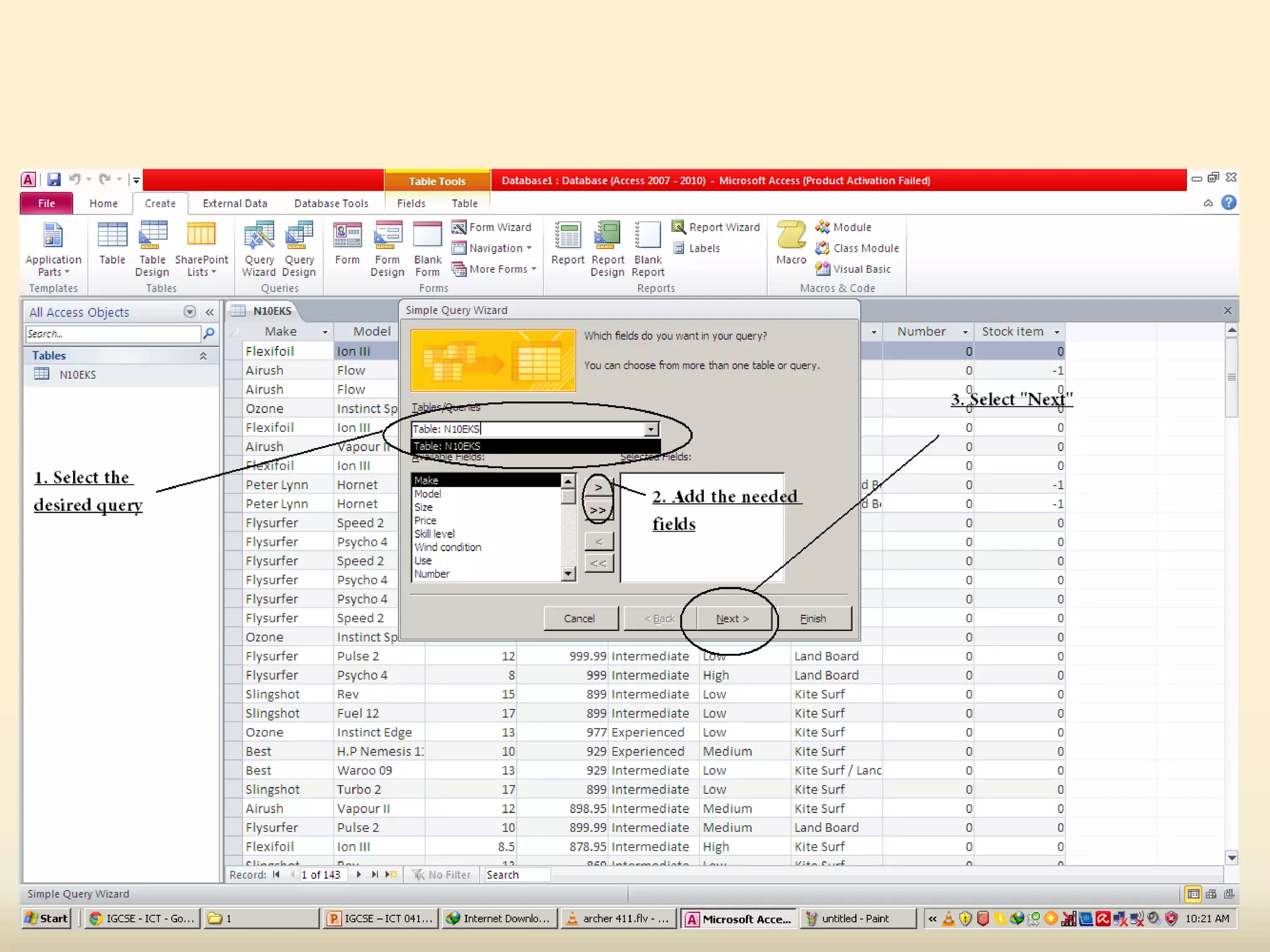
Task: Click the Next button in the wizard
Action: tap(732, 619)
